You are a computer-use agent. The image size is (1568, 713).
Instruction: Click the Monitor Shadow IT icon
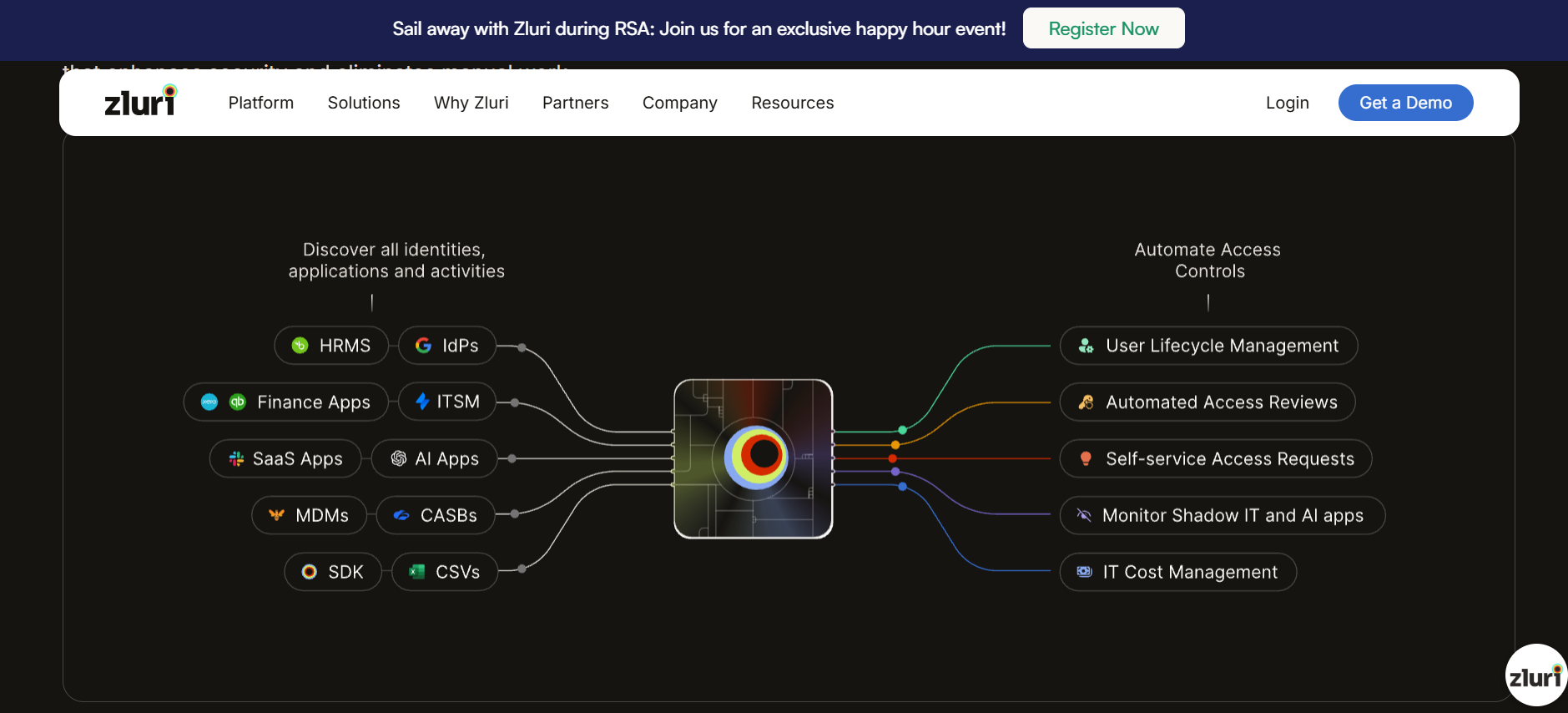pyautogui.click(x=1084, y=515)
